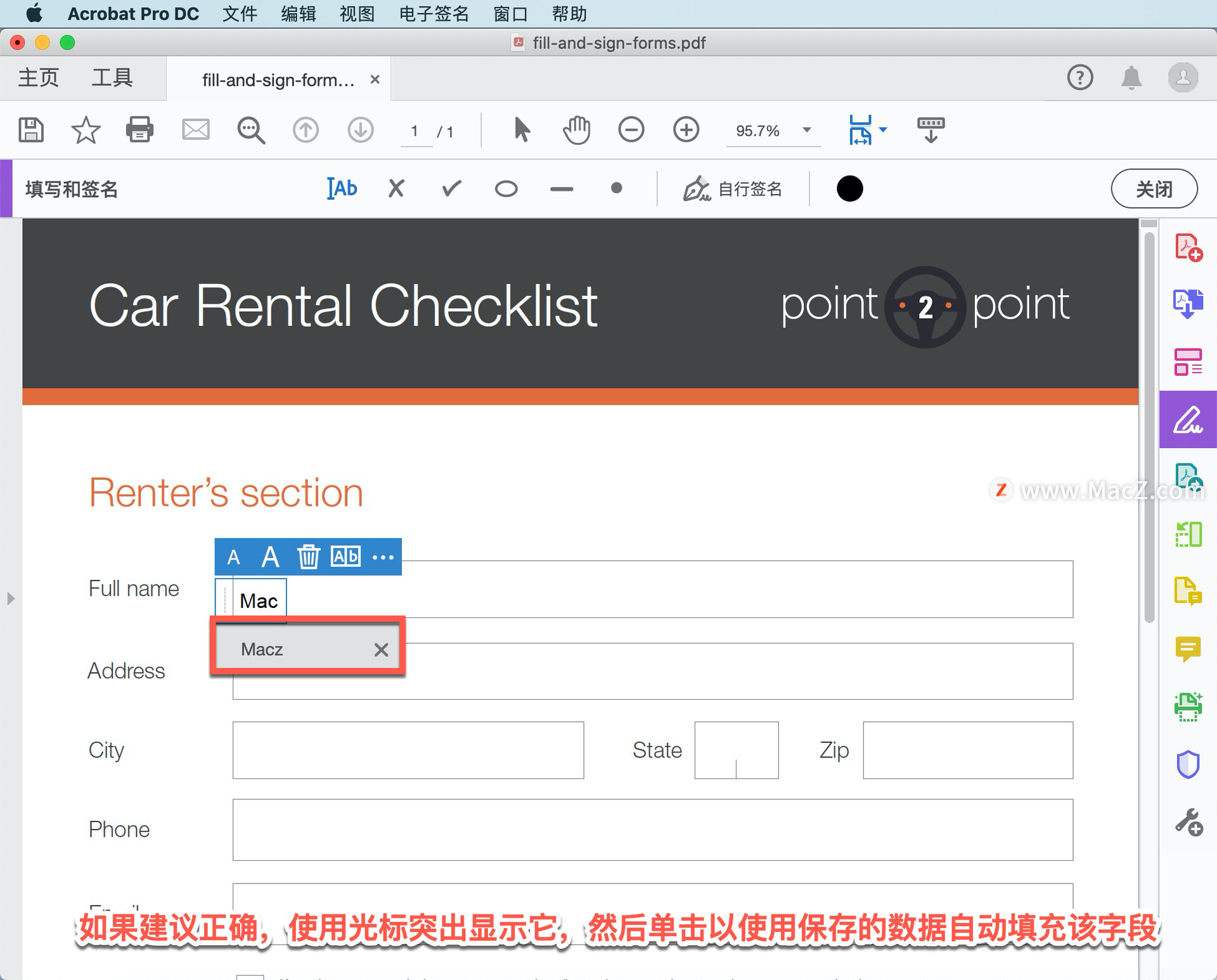Open the Apple menu

pyautogui.click(x=34, y=13)
